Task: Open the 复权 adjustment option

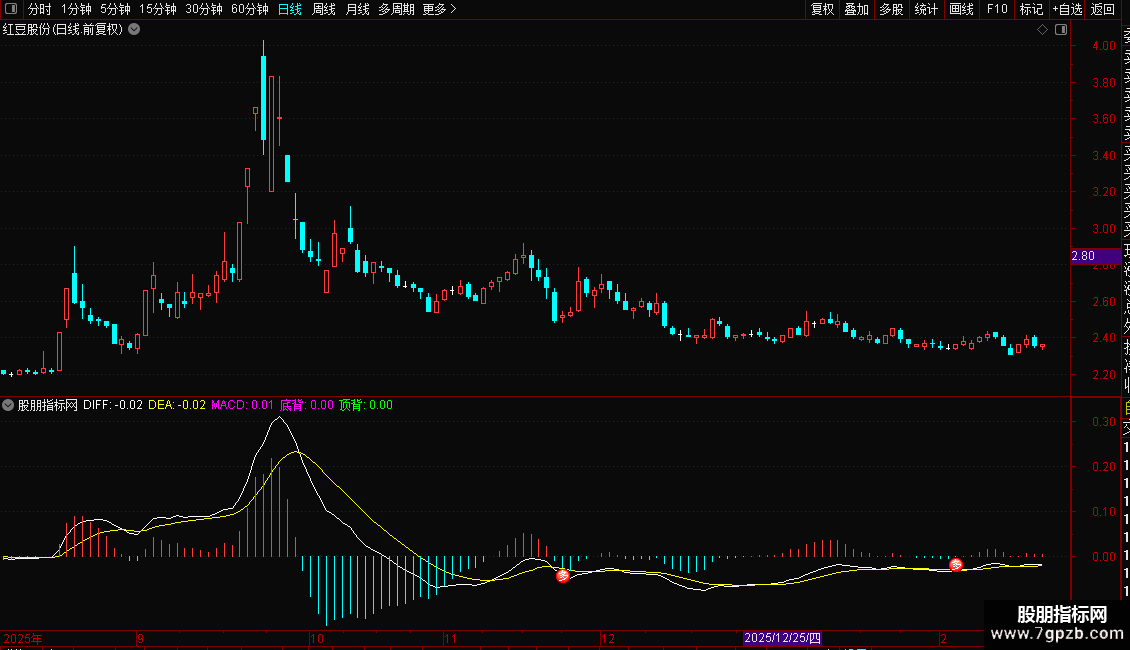Action: pos(822,9)
